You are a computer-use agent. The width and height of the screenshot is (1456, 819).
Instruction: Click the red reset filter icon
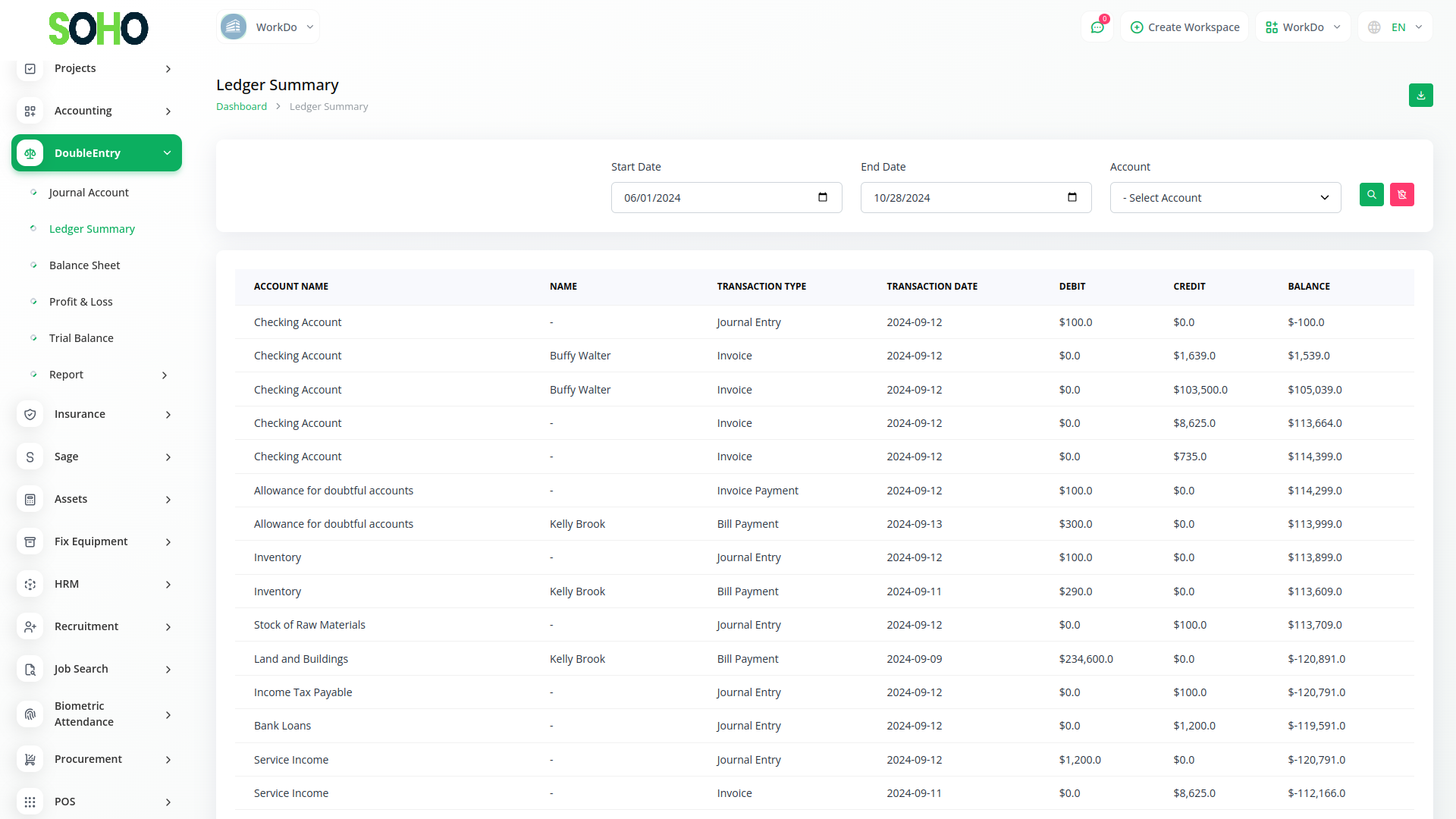click(1401, 195)
